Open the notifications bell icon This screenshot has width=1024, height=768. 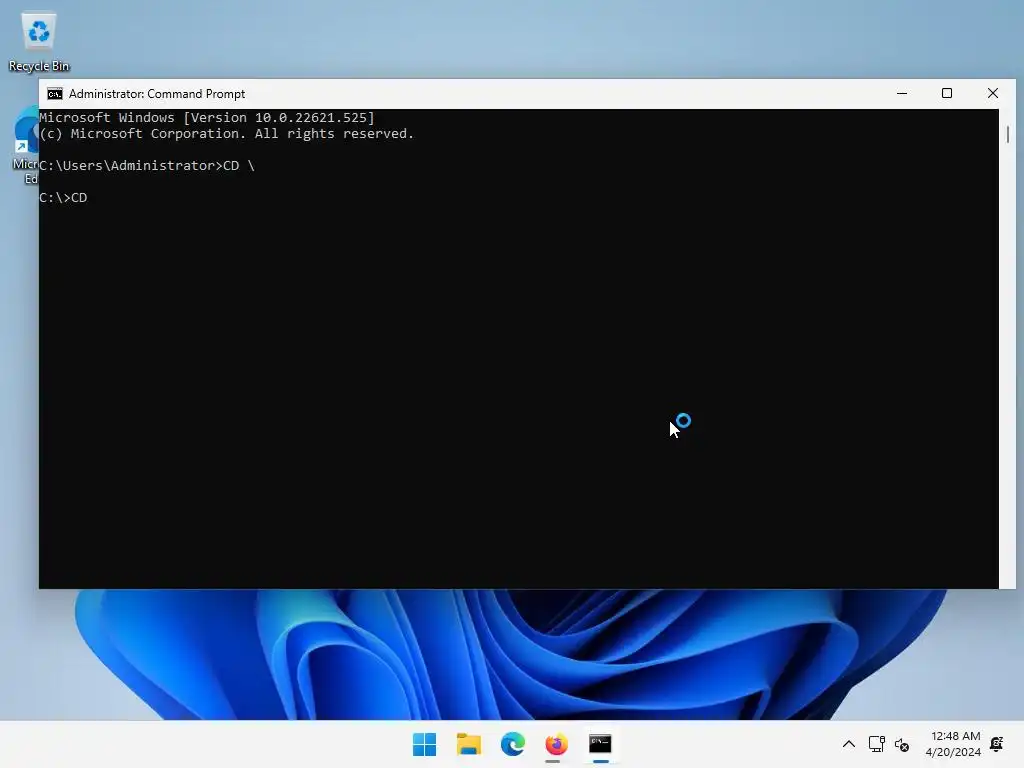pos(997,744)
